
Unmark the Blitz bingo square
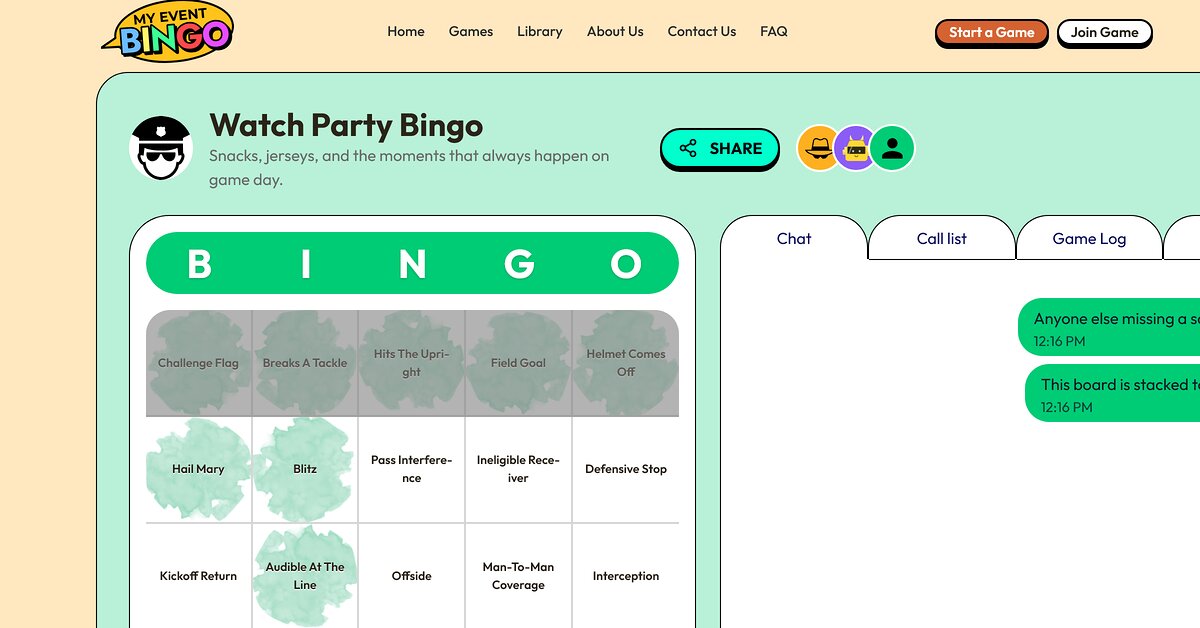point(305,469)
